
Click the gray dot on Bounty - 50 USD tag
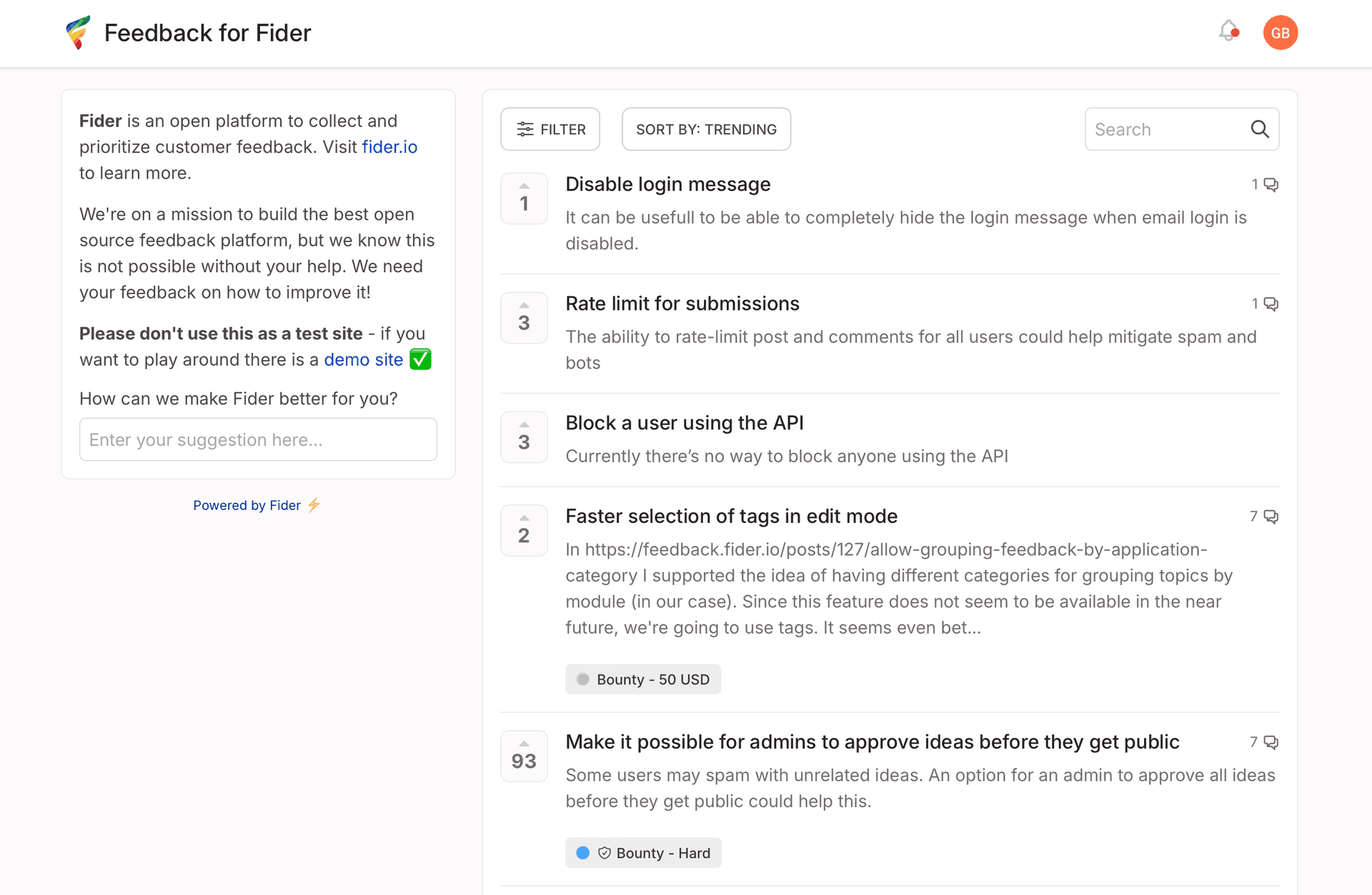[582, 679]
